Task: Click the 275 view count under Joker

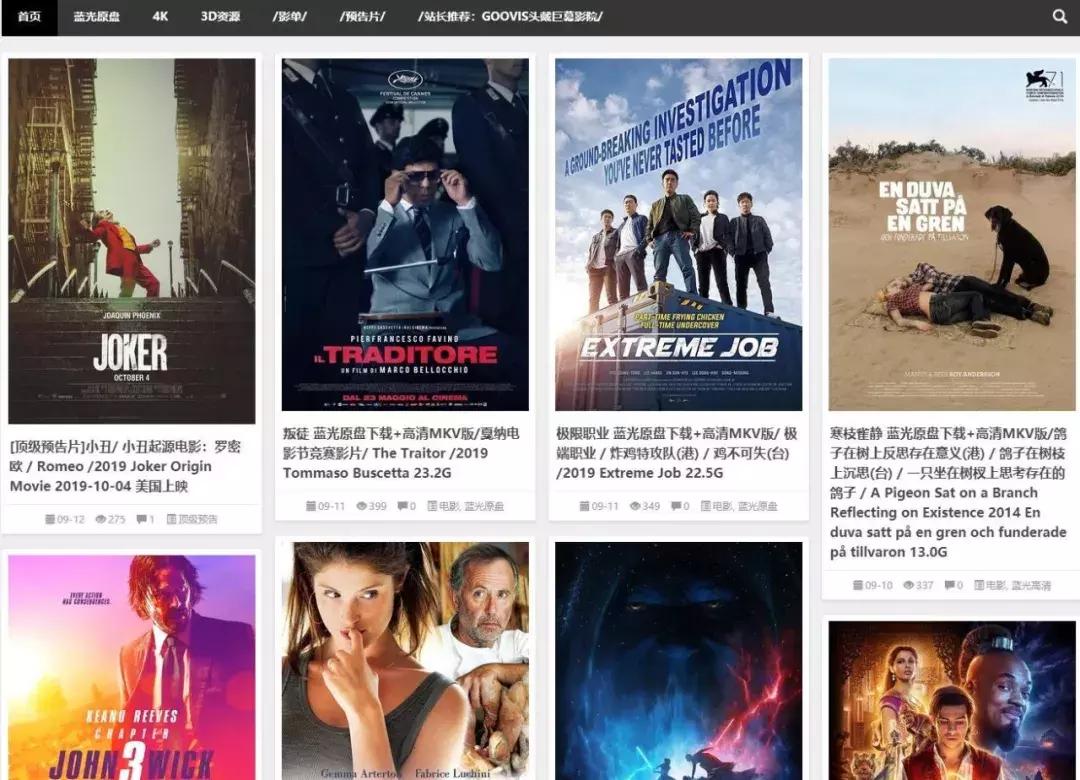Action: pyautogui.click(x=116, y=519)
